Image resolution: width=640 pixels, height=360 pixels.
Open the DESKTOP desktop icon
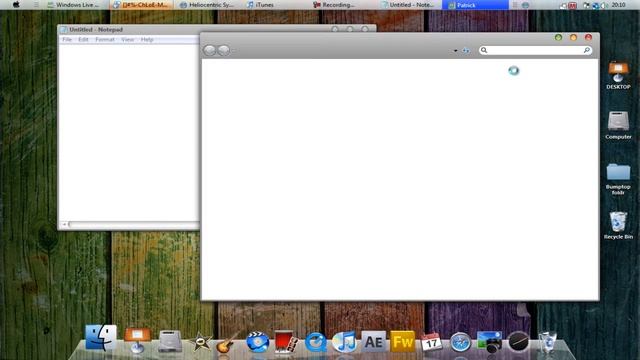click(618, 75)
